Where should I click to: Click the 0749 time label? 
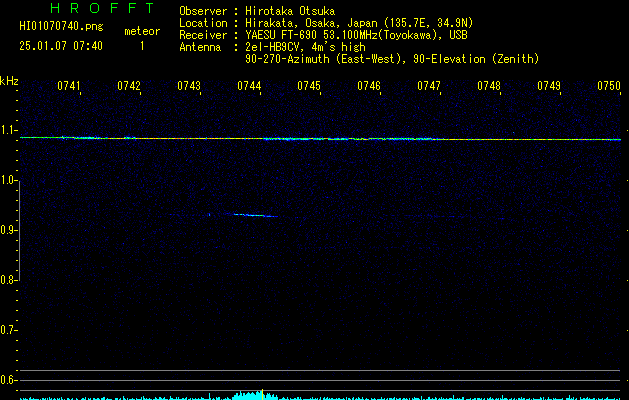[x=549, y=86]
